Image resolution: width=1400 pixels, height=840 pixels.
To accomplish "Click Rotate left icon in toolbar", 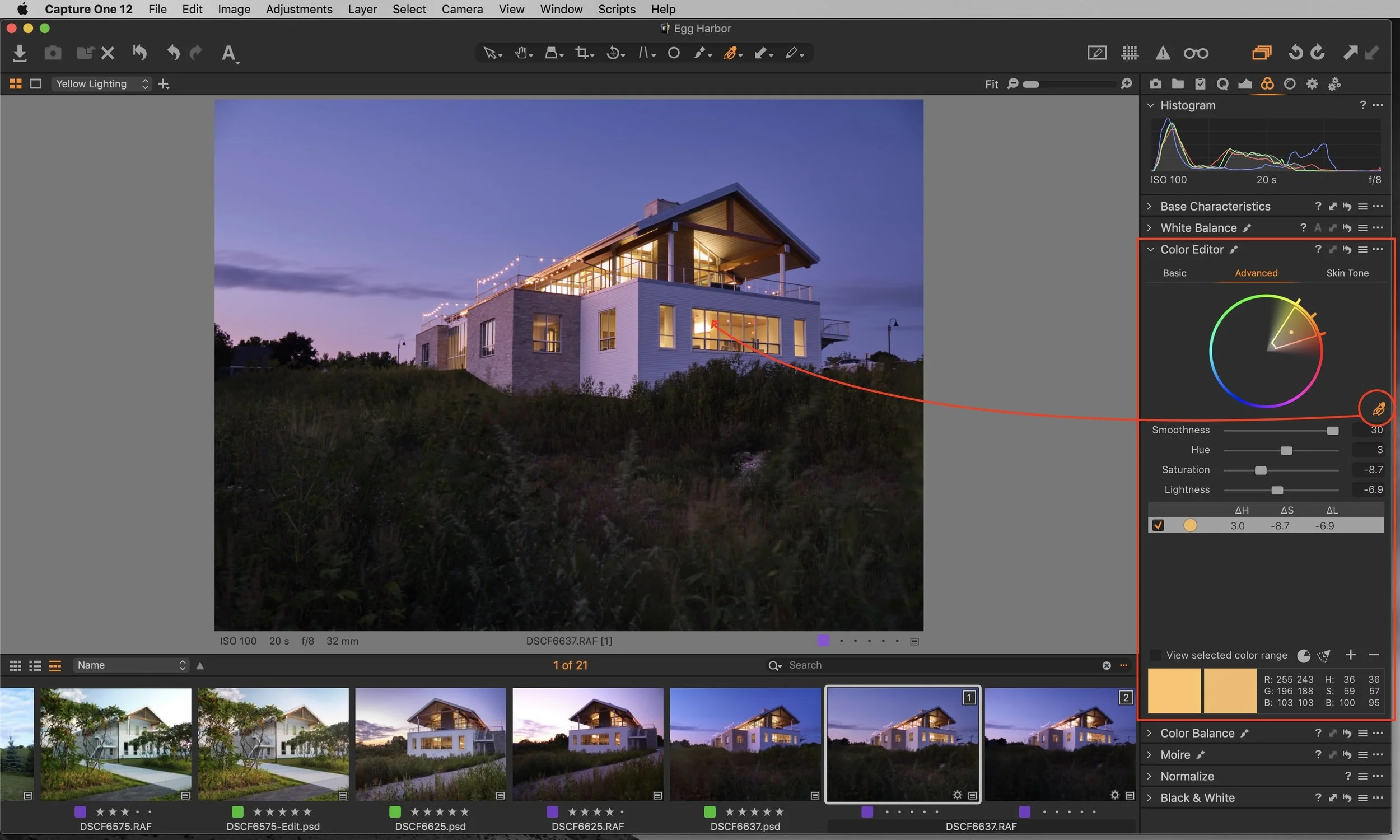I will pos(1295,53).
